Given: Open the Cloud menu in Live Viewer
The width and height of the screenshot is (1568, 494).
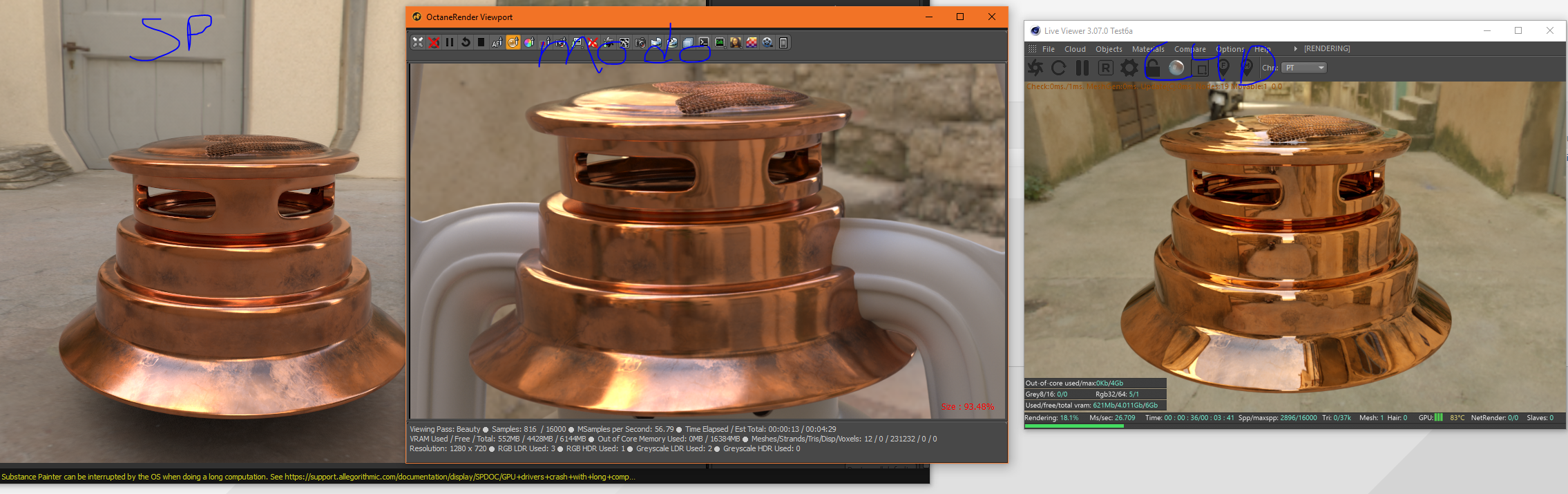Looking at the screenshot, I should [1075, 49].
